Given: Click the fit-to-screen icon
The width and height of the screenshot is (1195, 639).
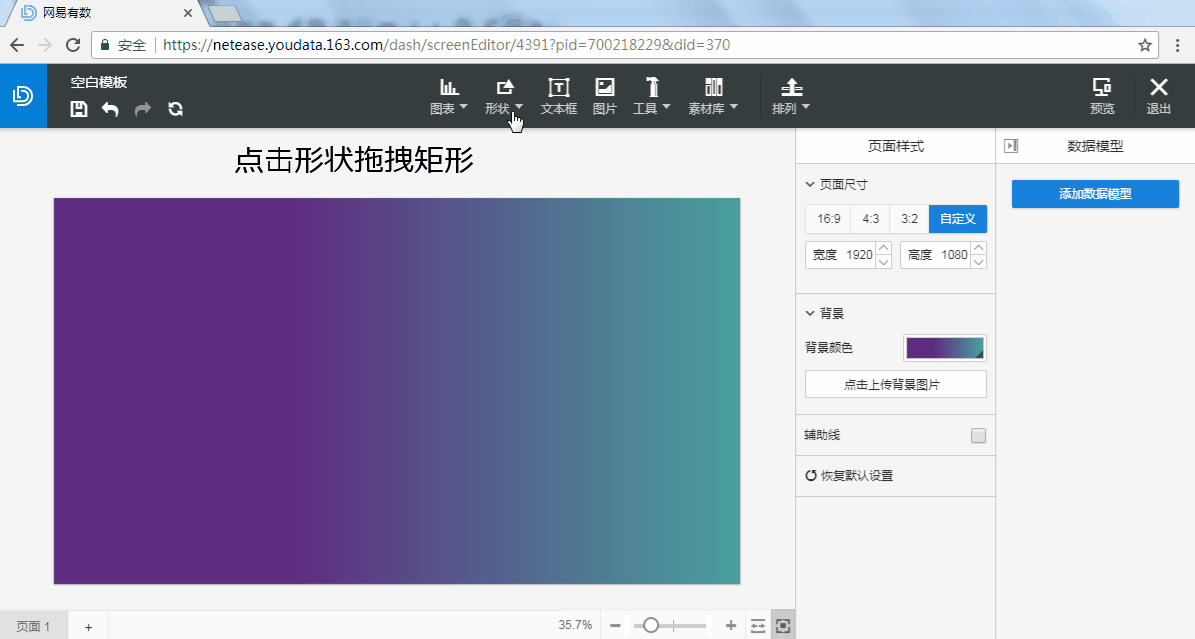Looking at the screenshot, I should tap(783, 626).
